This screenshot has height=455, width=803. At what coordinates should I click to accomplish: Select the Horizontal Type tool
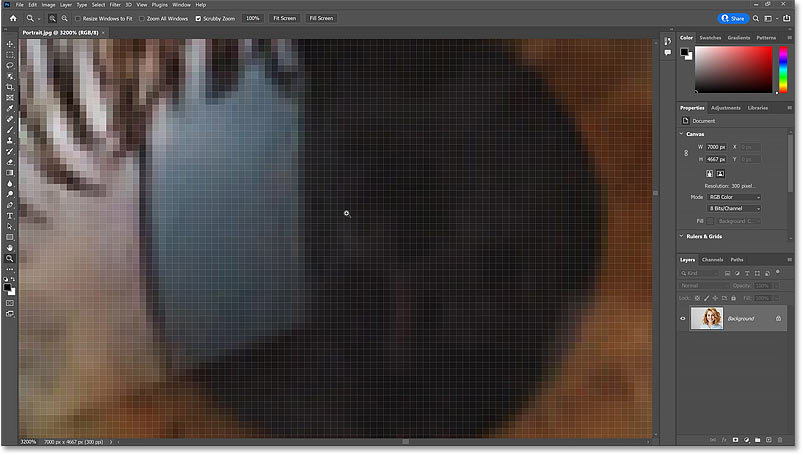pos(10,216)
